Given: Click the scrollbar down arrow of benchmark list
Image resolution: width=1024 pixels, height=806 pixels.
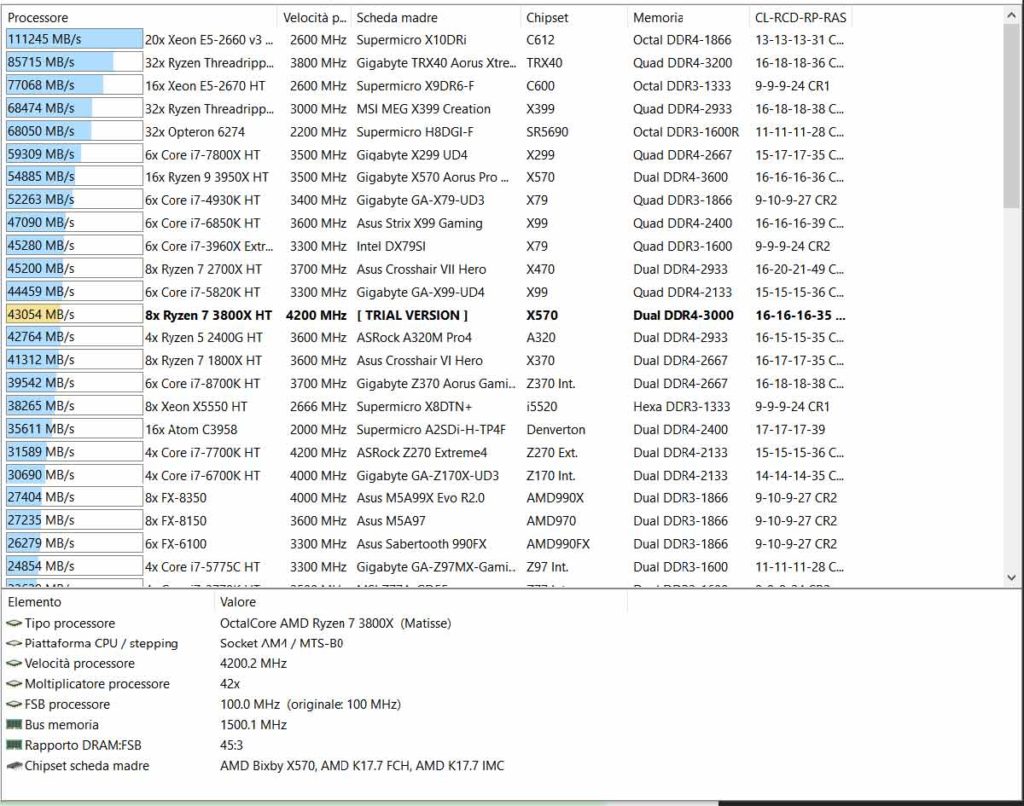Looking at the screenshot, I should click(x=1010, y=578).
